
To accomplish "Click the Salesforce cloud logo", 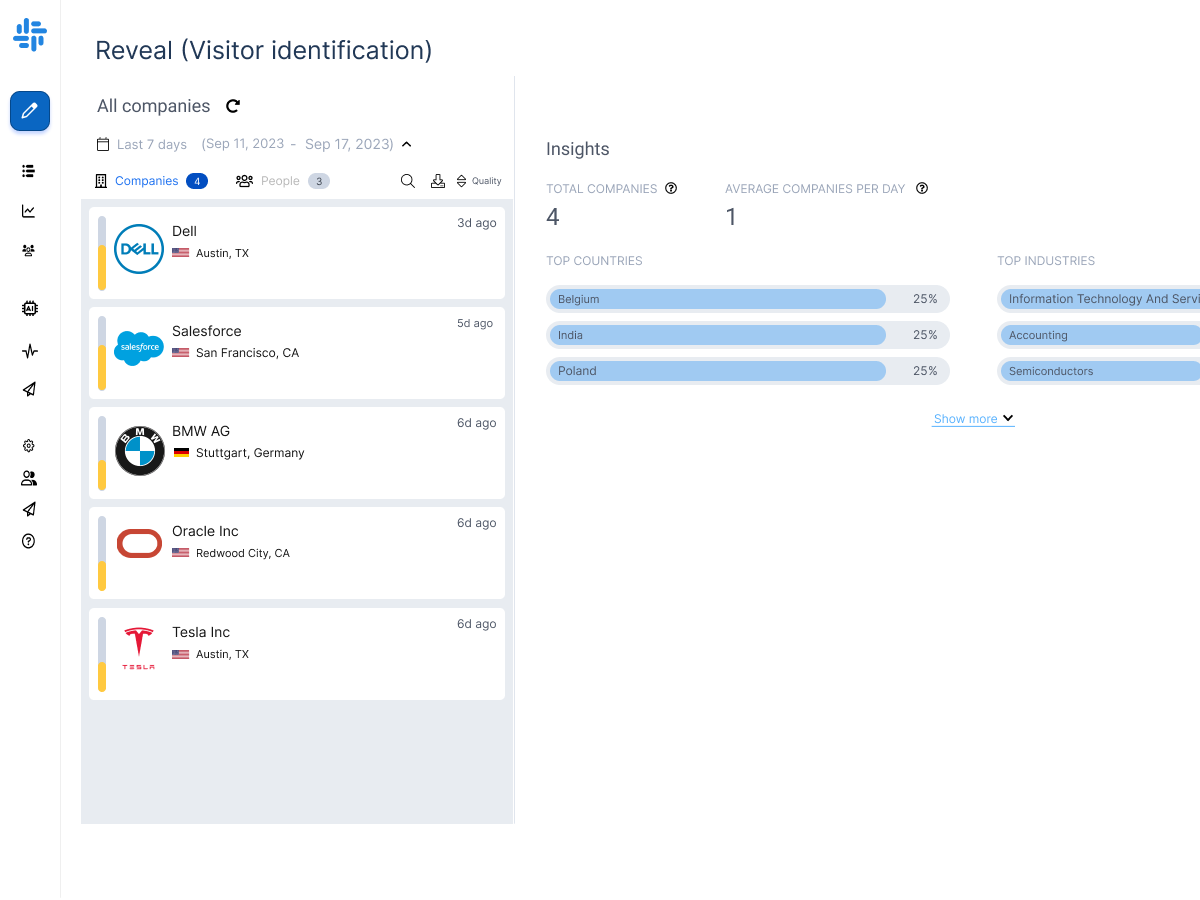I will (x=139, y=348).
